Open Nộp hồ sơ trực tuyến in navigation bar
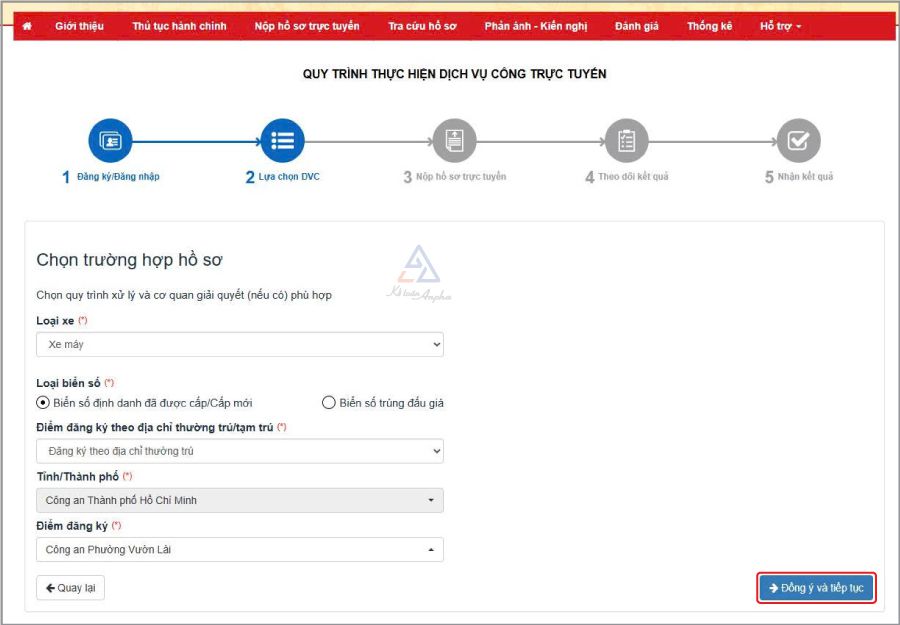900x625 pixels. (307, 26)
